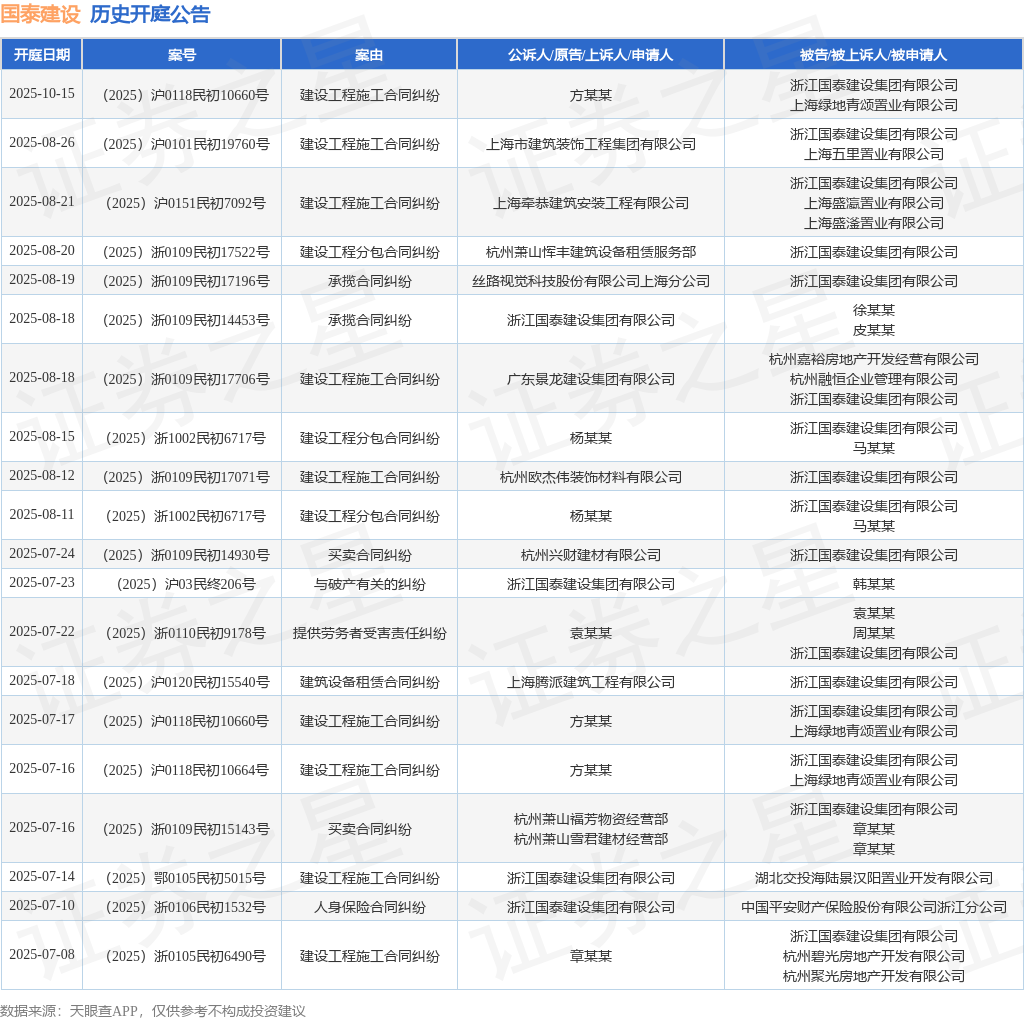Click the 国泰建设 title text

(x=40, y=14)
